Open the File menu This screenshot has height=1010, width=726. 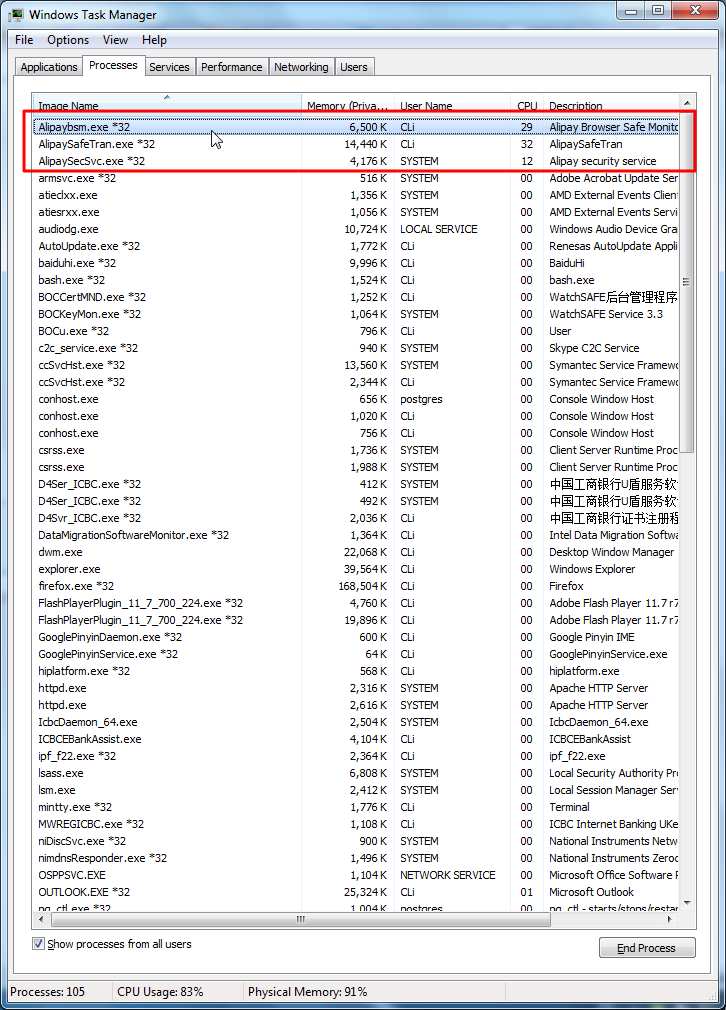coord(24,40)
